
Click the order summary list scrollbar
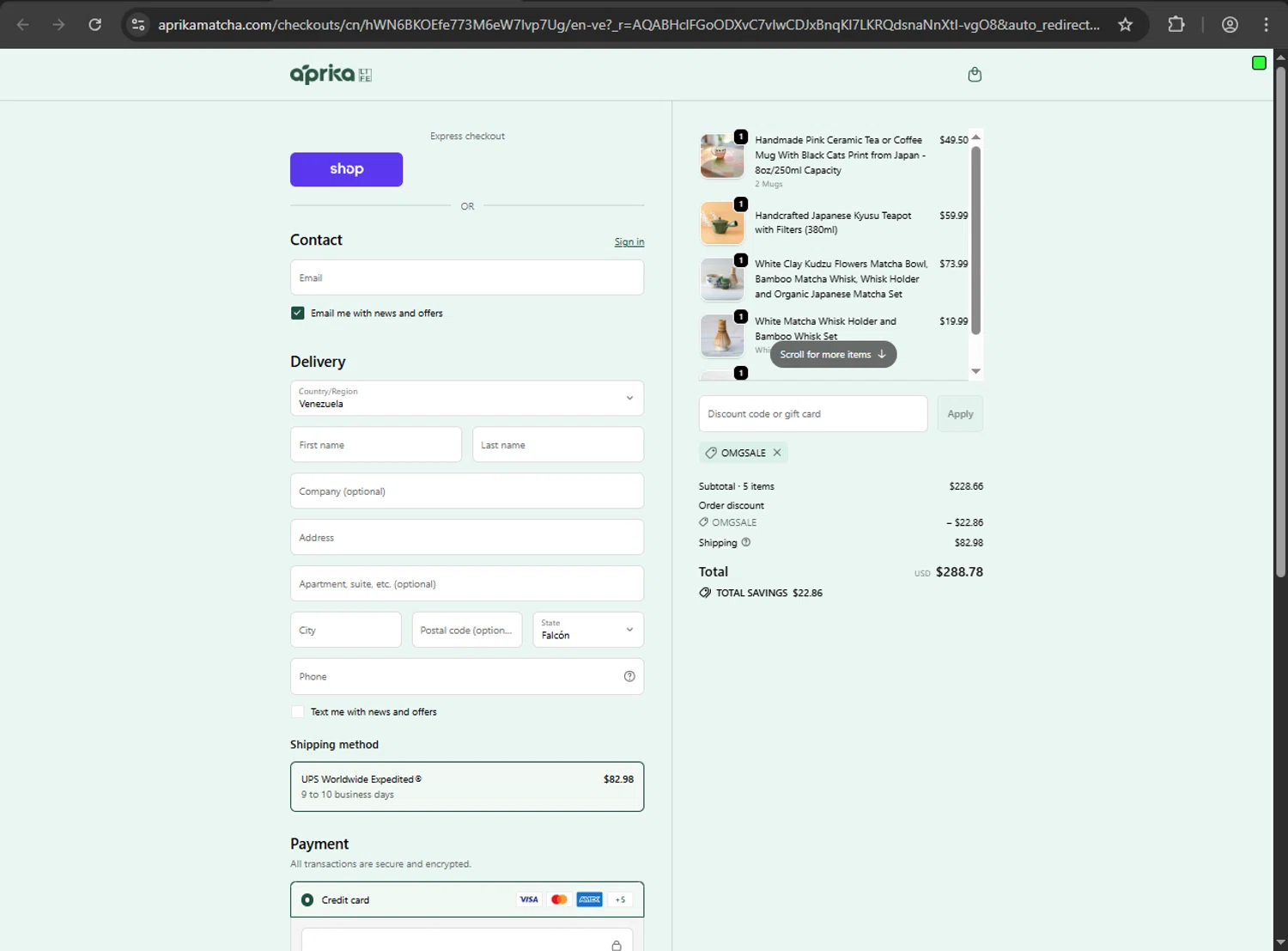tap(975, 241)
